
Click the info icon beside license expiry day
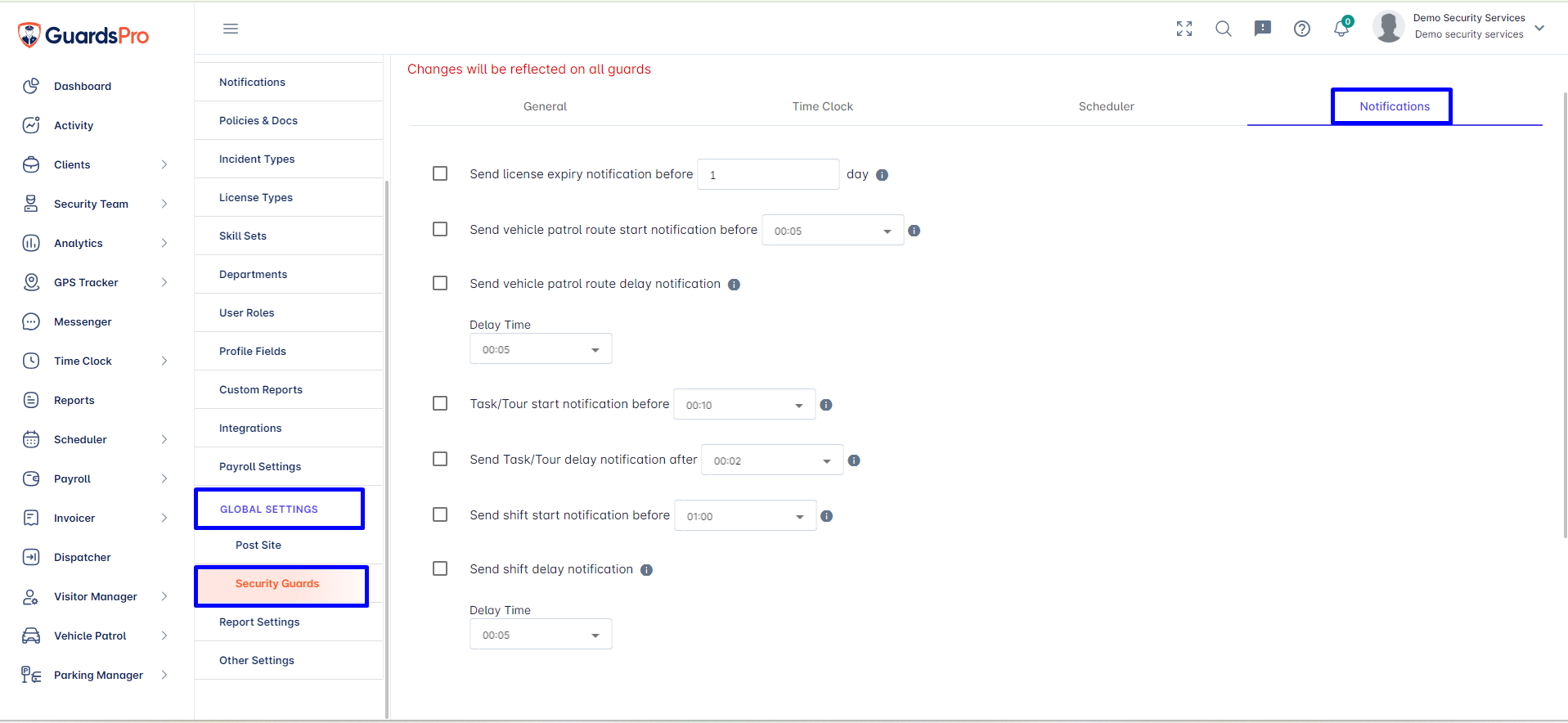click(x=882, y=175)
